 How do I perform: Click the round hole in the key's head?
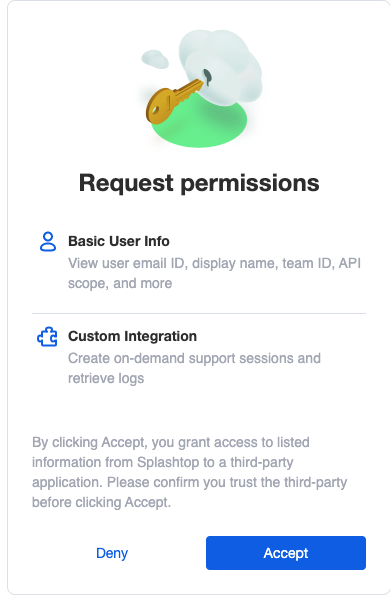pyautogui.click(x=155, y=110)
